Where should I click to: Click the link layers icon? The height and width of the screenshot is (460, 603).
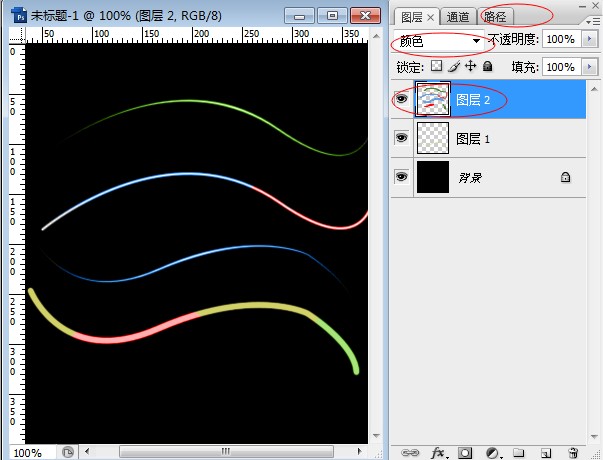[410, 453]
